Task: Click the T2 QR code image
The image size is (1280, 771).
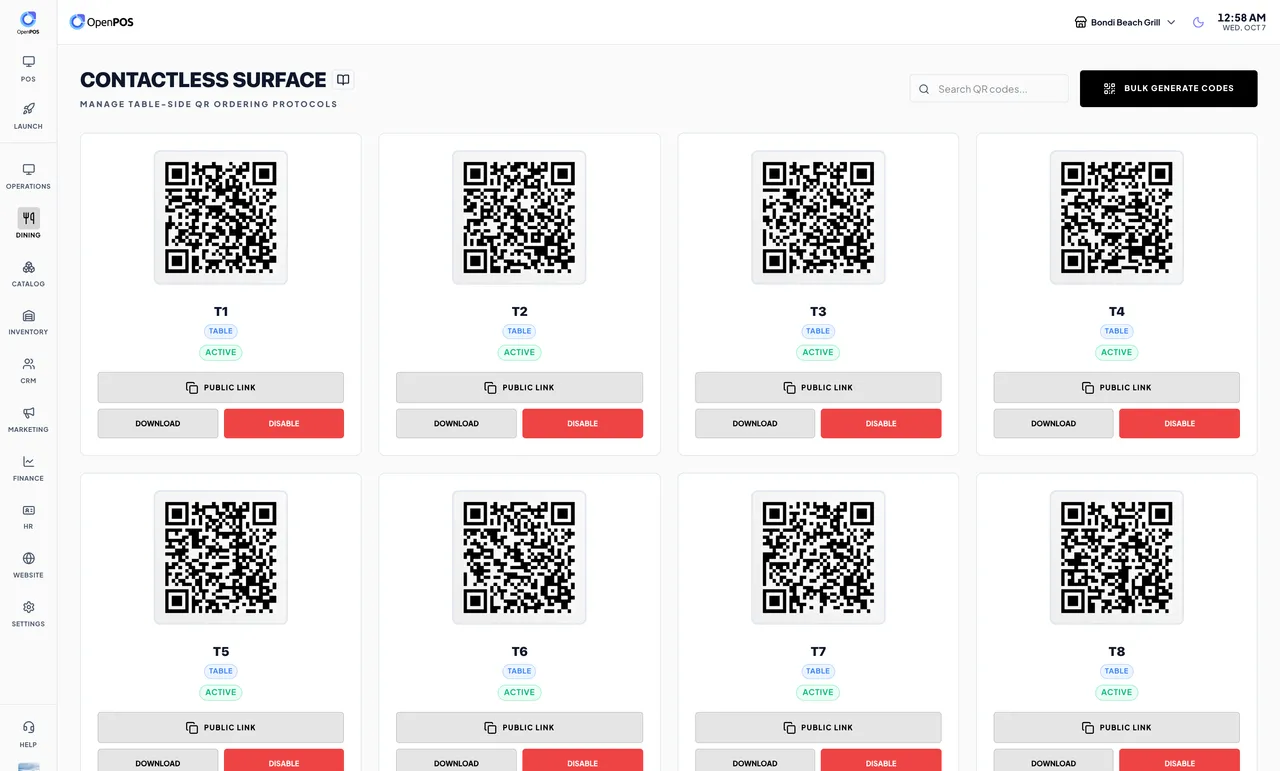Action: point(519,217)
